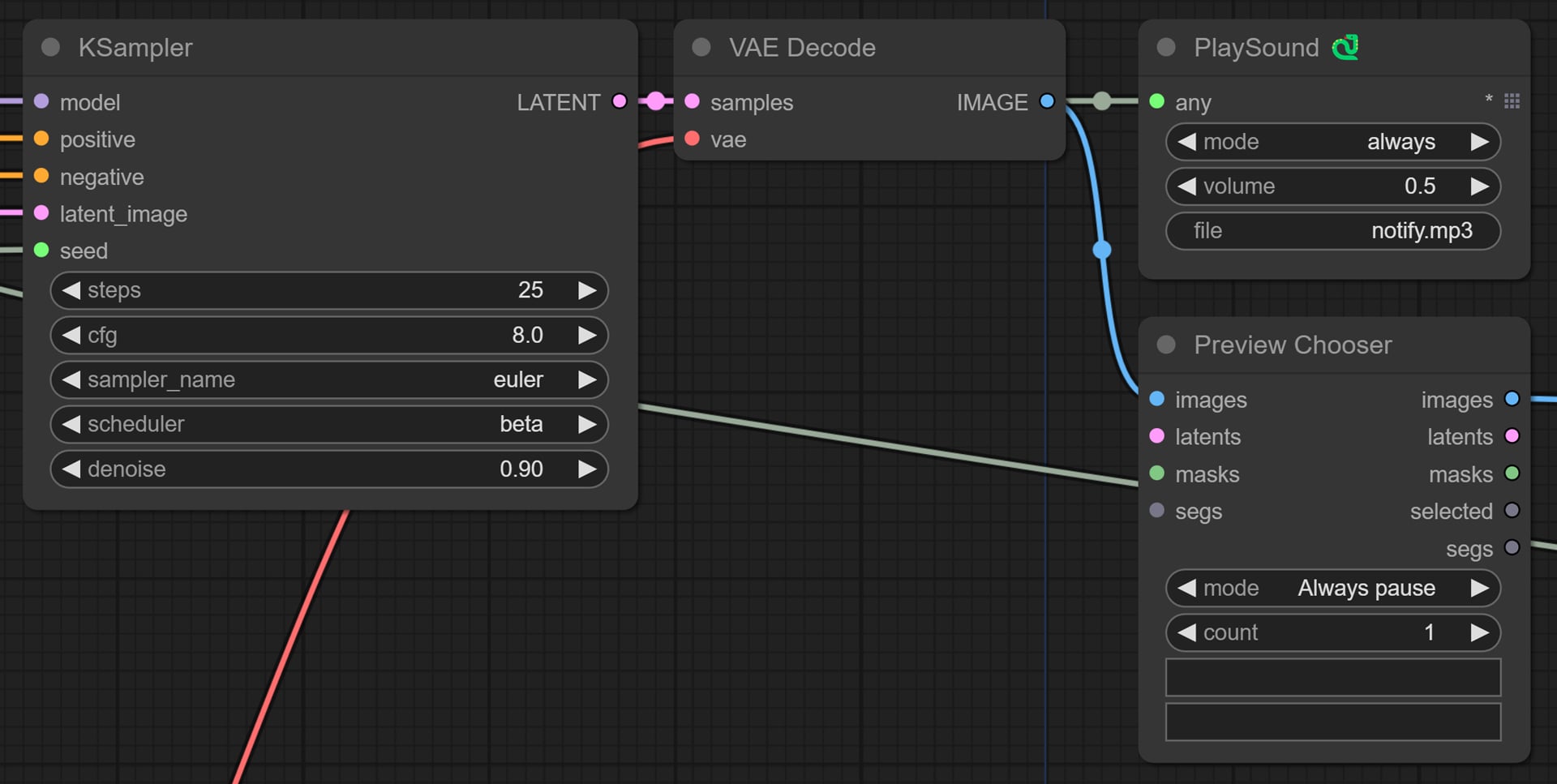Click the link midpoint between LATENT and samples
The width and height of the screenshot is (1557, 784).
tap(656, 101)
